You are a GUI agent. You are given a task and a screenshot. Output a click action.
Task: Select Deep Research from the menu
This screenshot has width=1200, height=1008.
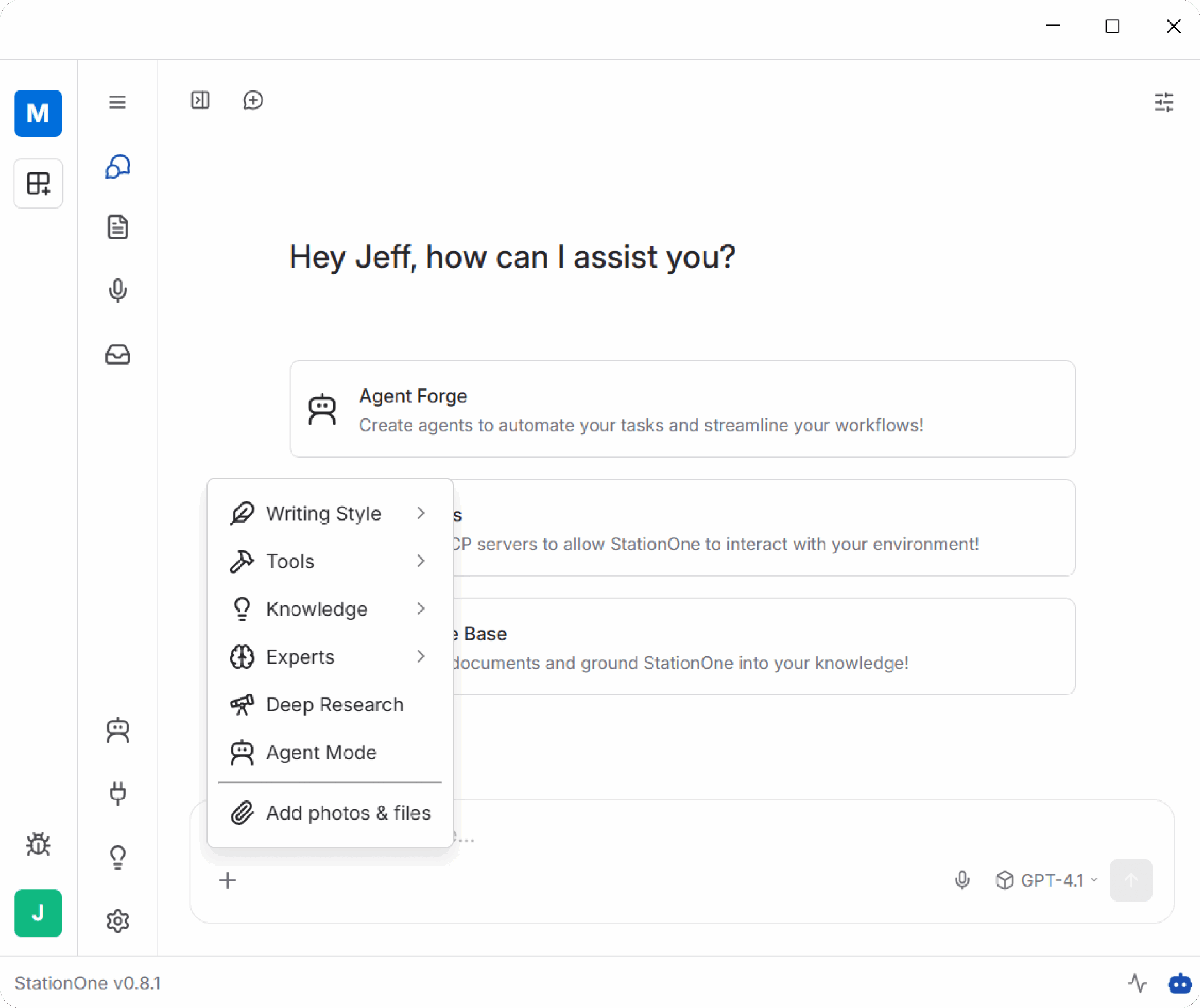tap(334, 705)
